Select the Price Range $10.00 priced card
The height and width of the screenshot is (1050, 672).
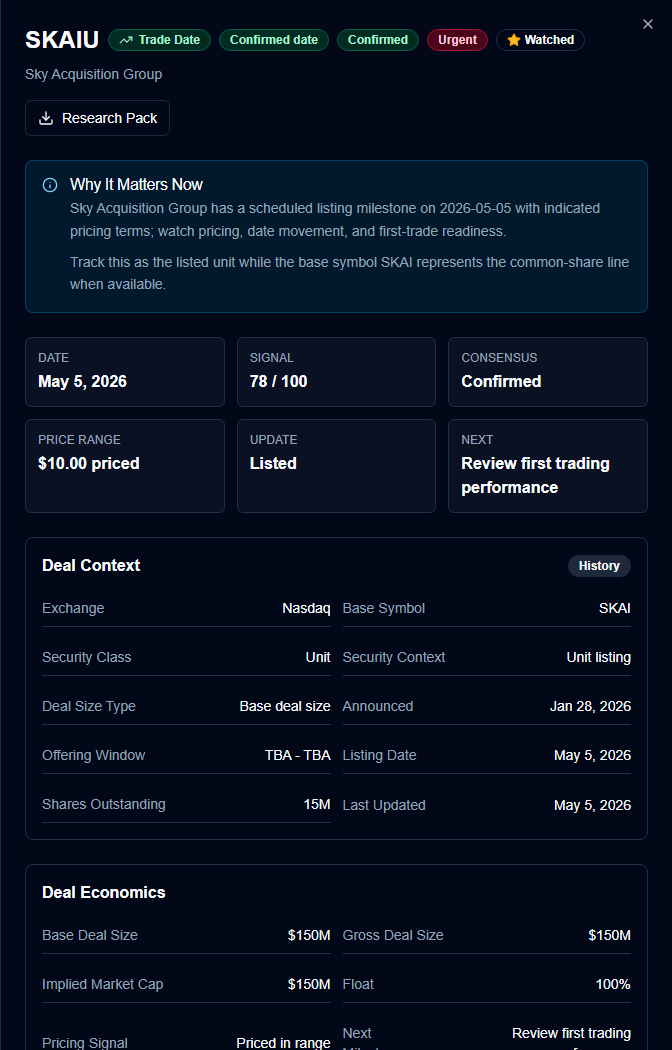124,466
